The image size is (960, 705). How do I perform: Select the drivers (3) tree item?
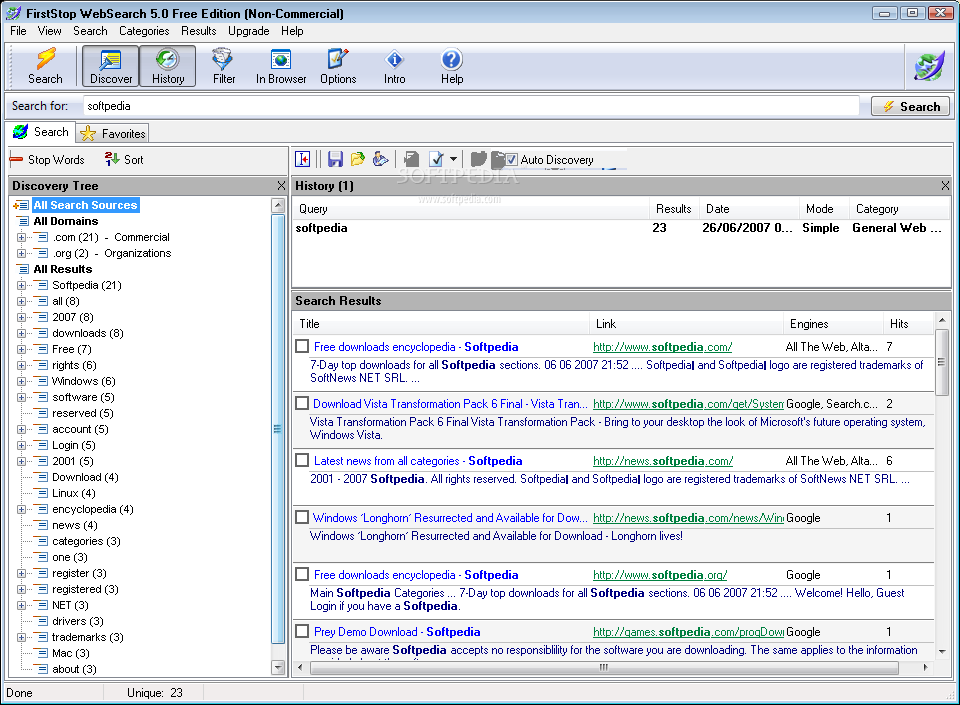pyautogui.click(x=78, y=621)
